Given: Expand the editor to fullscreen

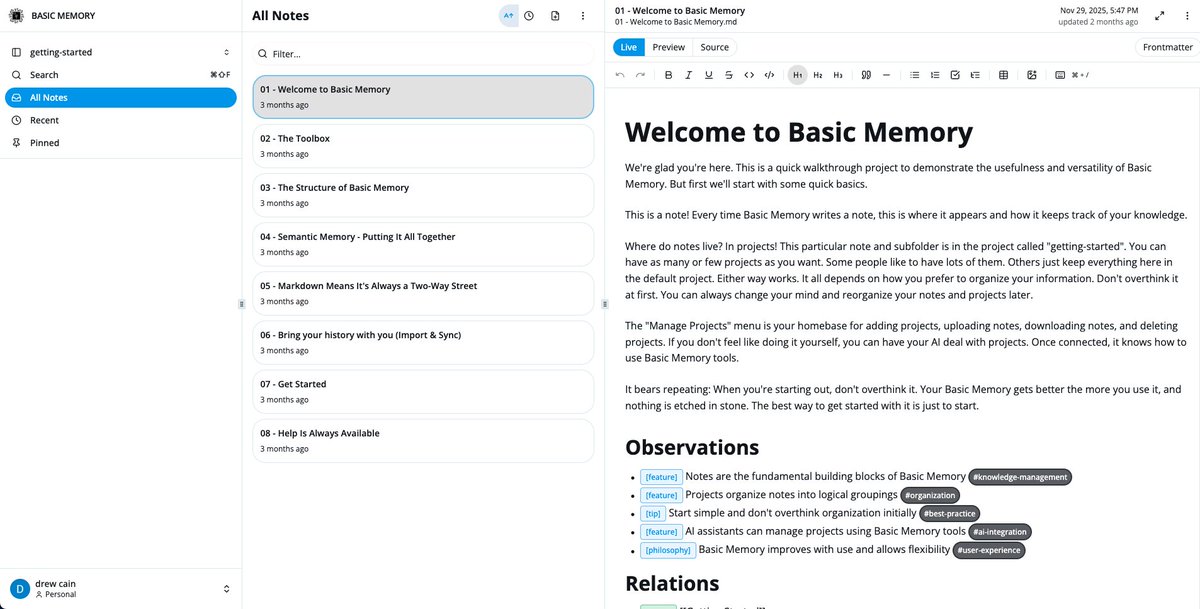Looking at the screenshot, I should [x=1160, y=16].
